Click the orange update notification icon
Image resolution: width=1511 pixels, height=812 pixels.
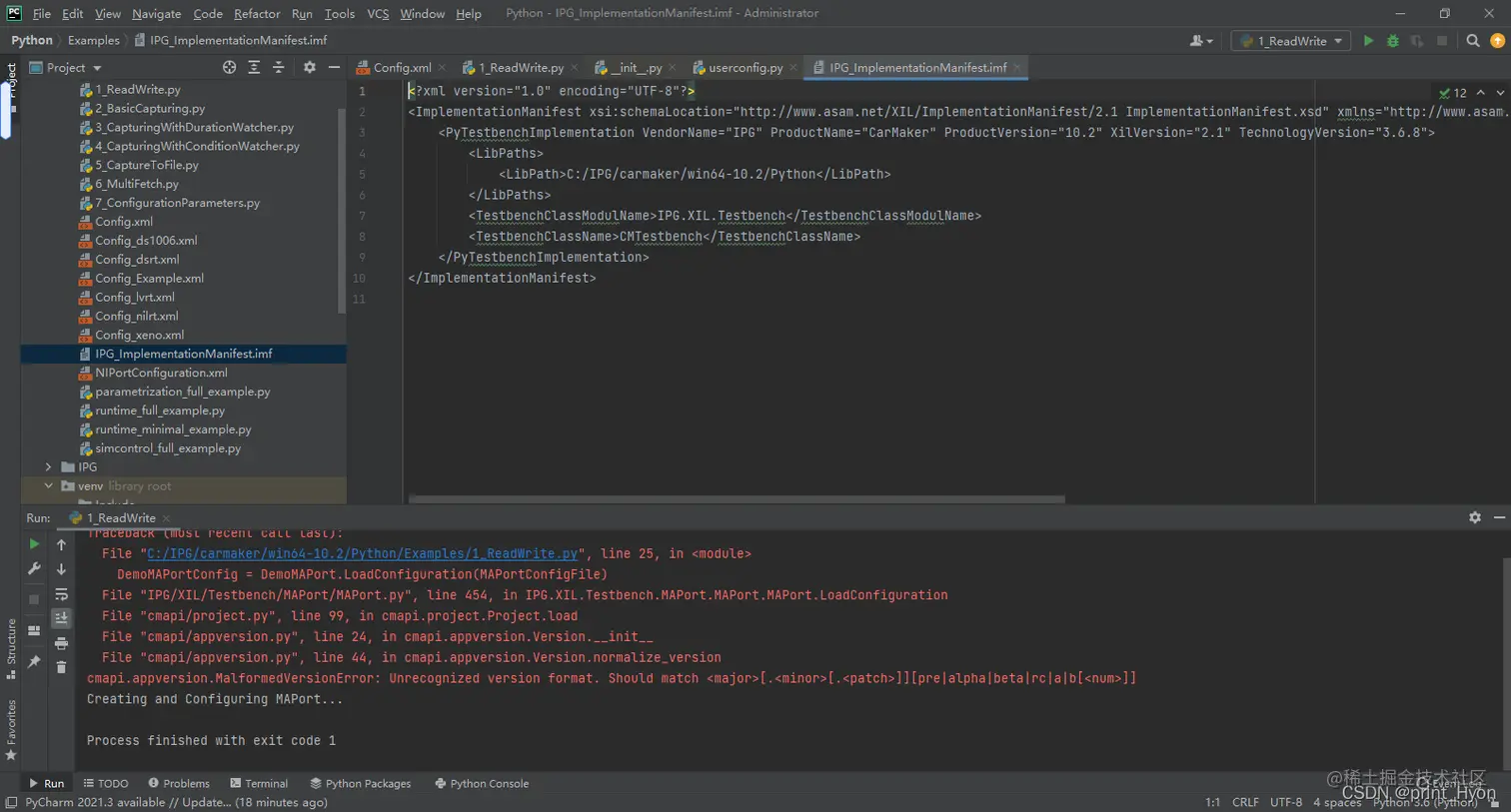pyautogui.click(x=1497, y=41)
